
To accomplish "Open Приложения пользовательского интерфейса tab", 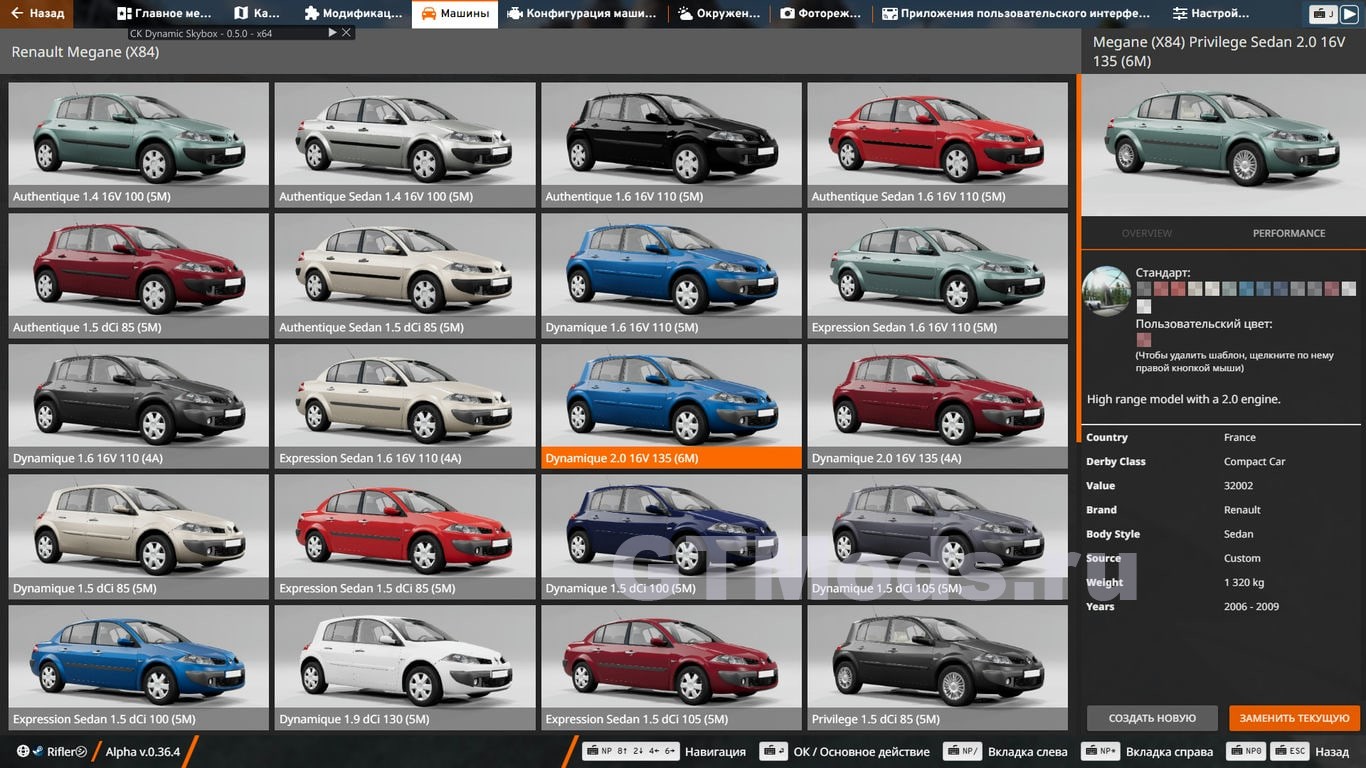I will (1017, 14).
